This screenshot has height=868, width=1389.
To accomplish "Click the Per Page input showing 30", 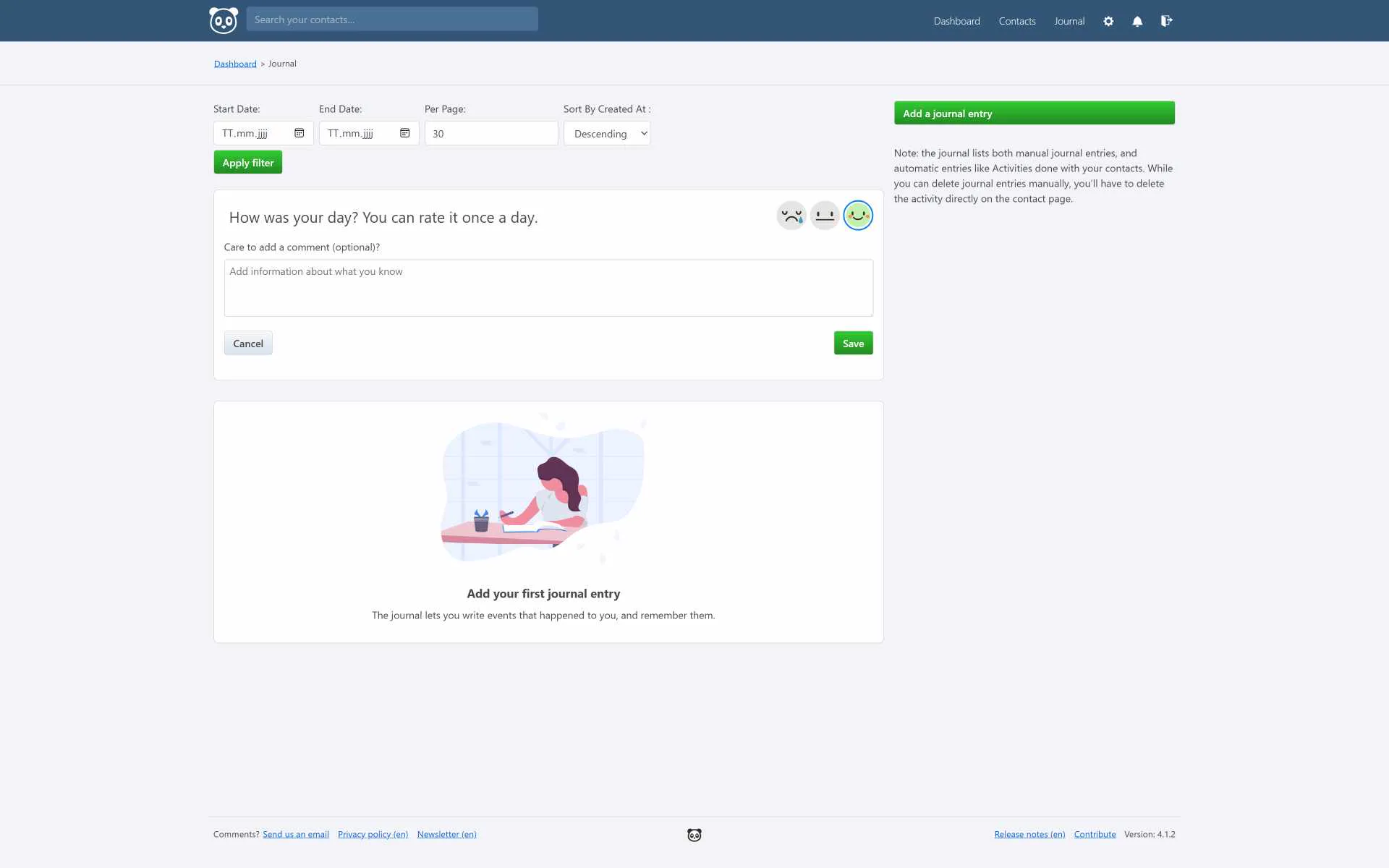I will tap(491, 133).
